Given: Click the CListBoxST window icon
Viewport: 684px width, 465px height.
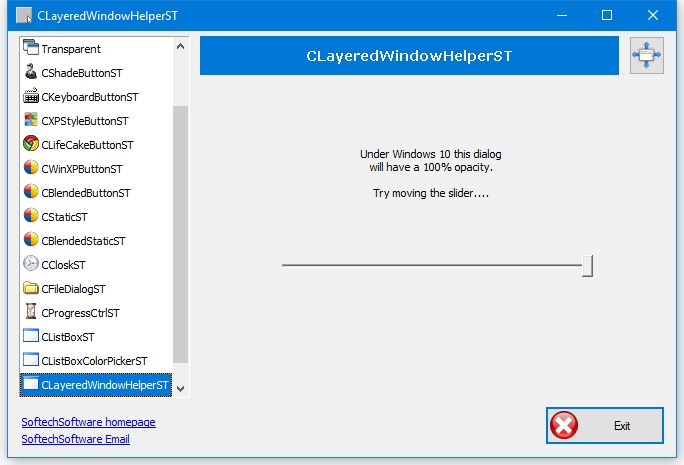Looking at the screenshot, I should pos(31,335).
